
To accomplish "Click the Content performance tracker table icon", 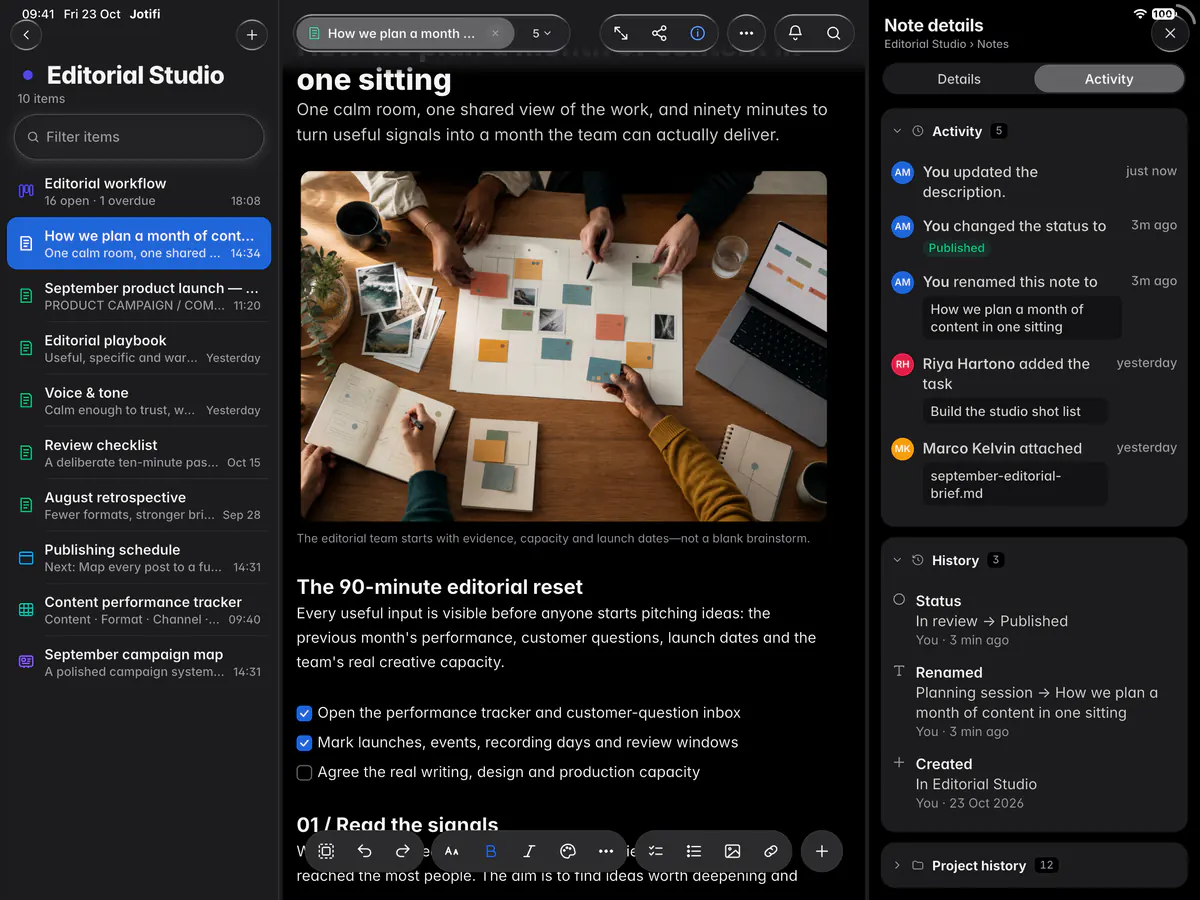I will pos(26,610).
